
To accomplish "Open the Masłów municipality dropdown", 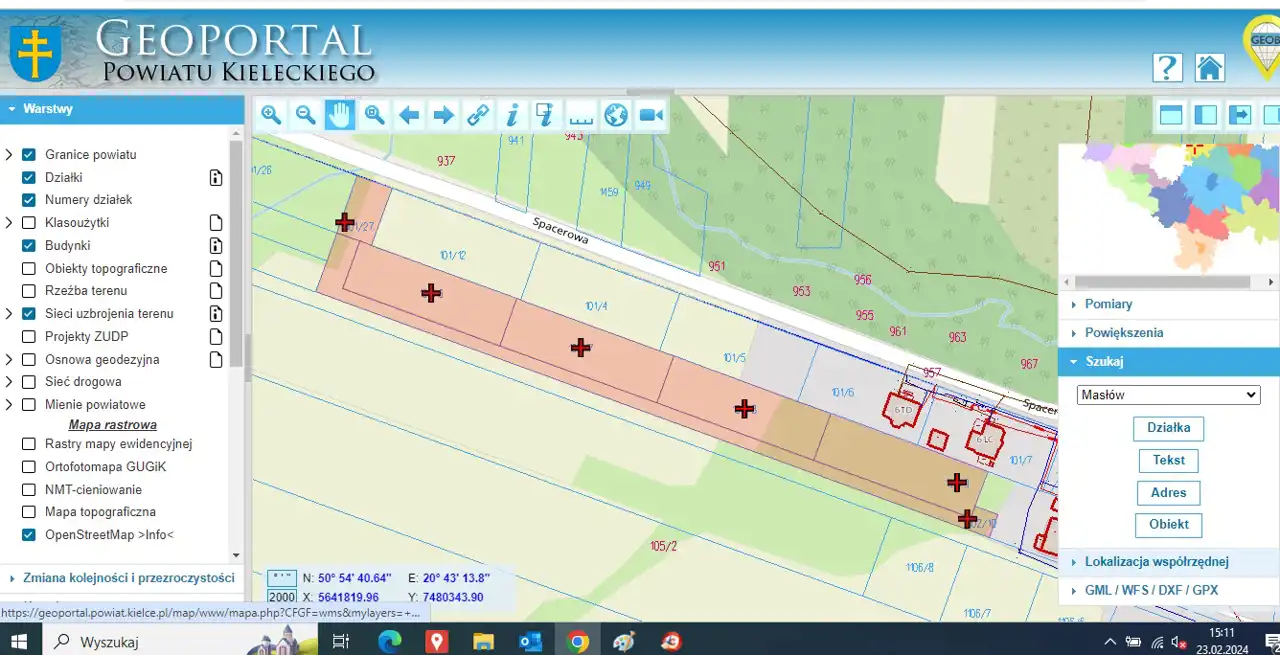I will pyautogui.click(x=1168, y=395).
